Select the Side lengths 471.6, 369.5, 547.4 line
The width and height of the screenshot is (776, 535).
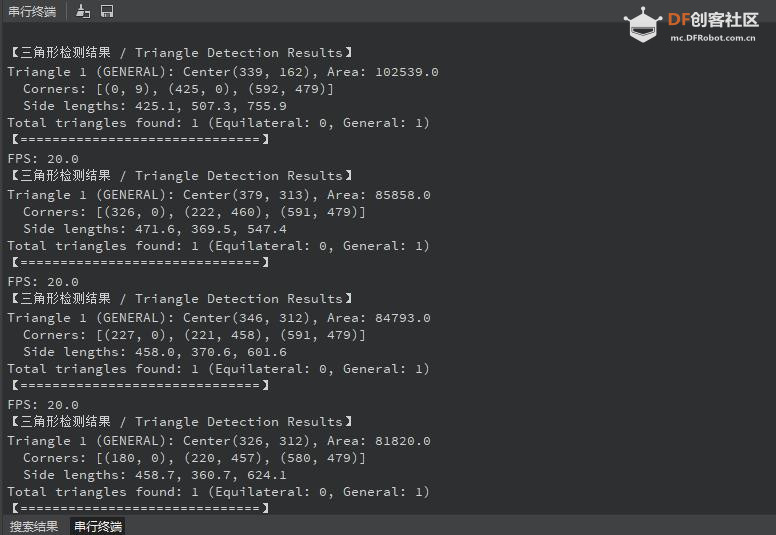155,229
